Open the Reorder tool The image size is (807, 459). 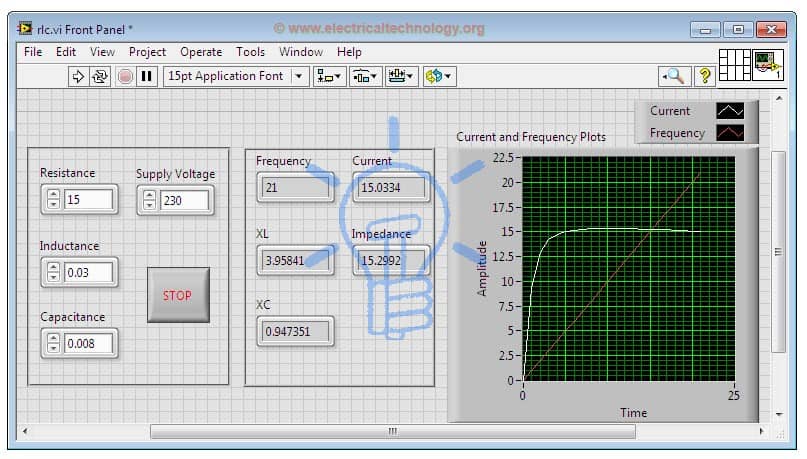[x=438, y=77]
